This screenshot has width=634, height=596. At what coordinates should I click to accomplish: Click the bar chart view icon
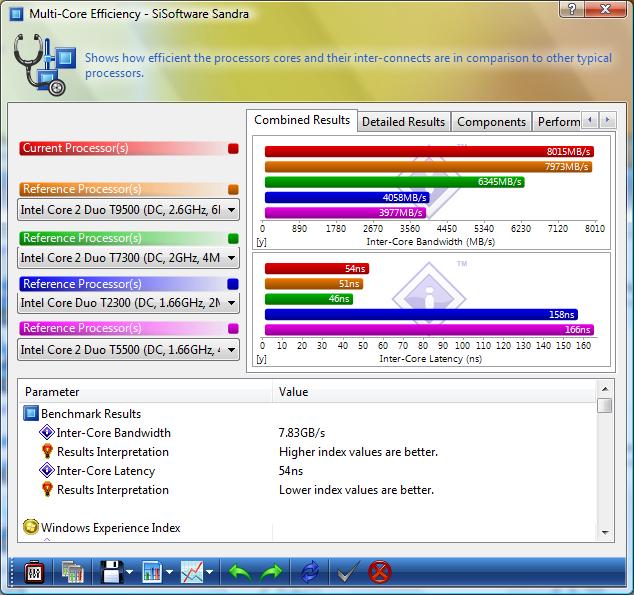tap(152, 572)
